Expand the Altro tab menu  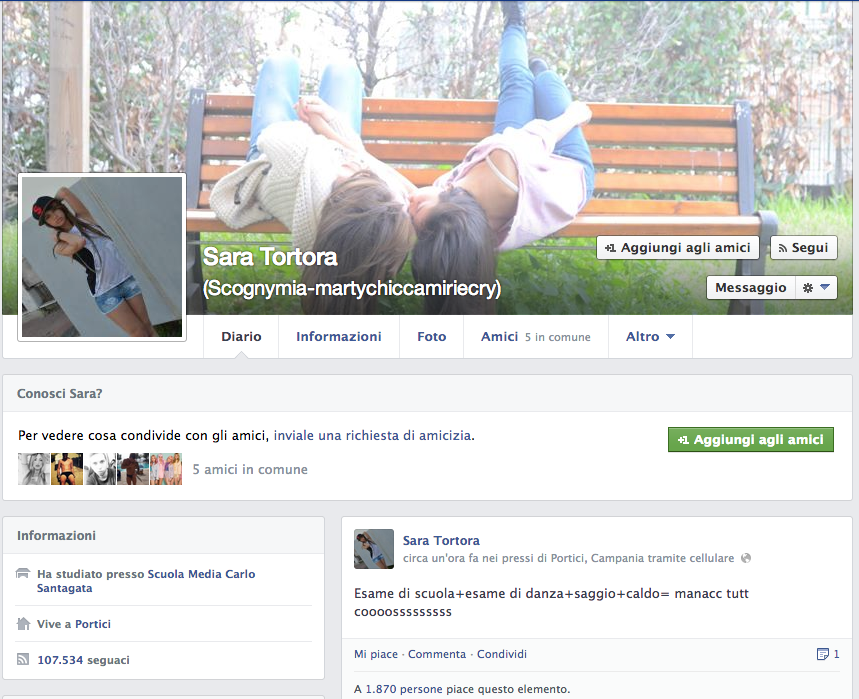coord(650,337)
